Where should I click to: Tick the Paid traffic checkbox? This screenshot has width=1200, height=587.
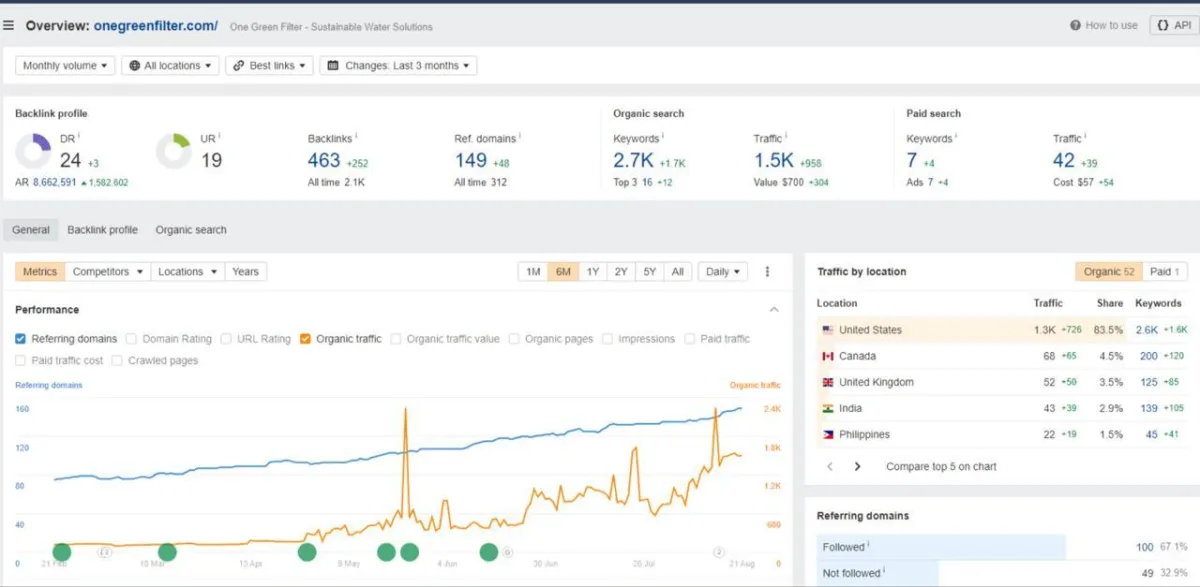click(x=690, y=339)
